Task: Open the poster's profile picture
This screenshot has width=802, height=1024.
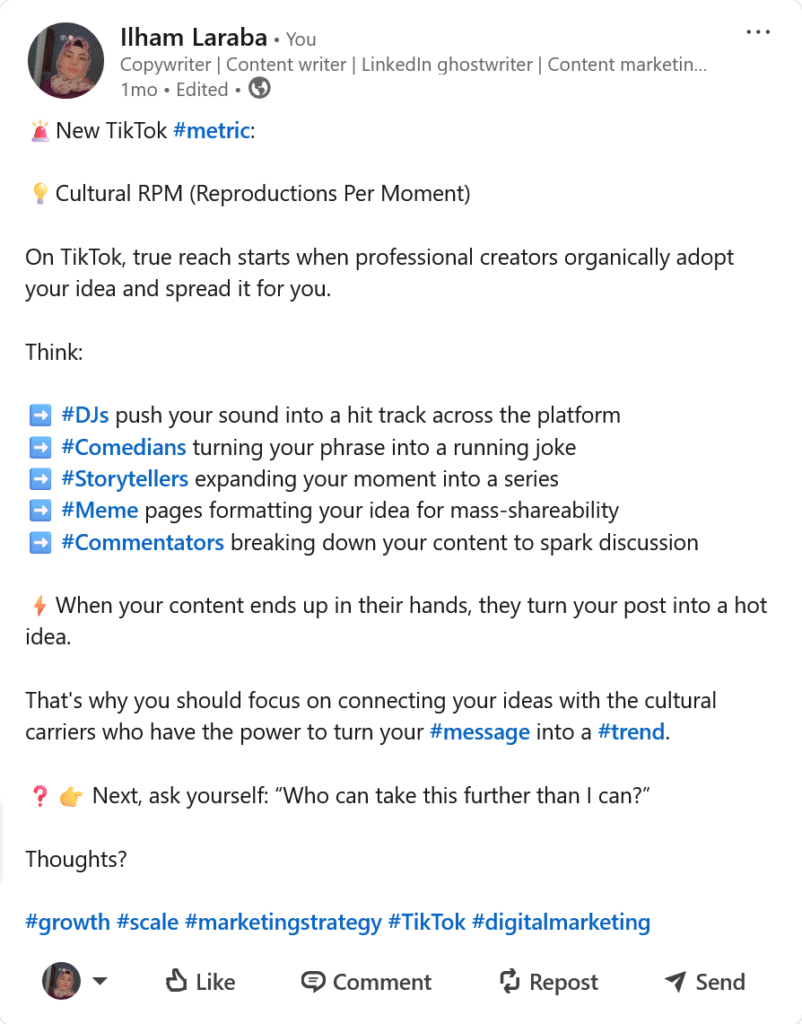Action: 66,62
